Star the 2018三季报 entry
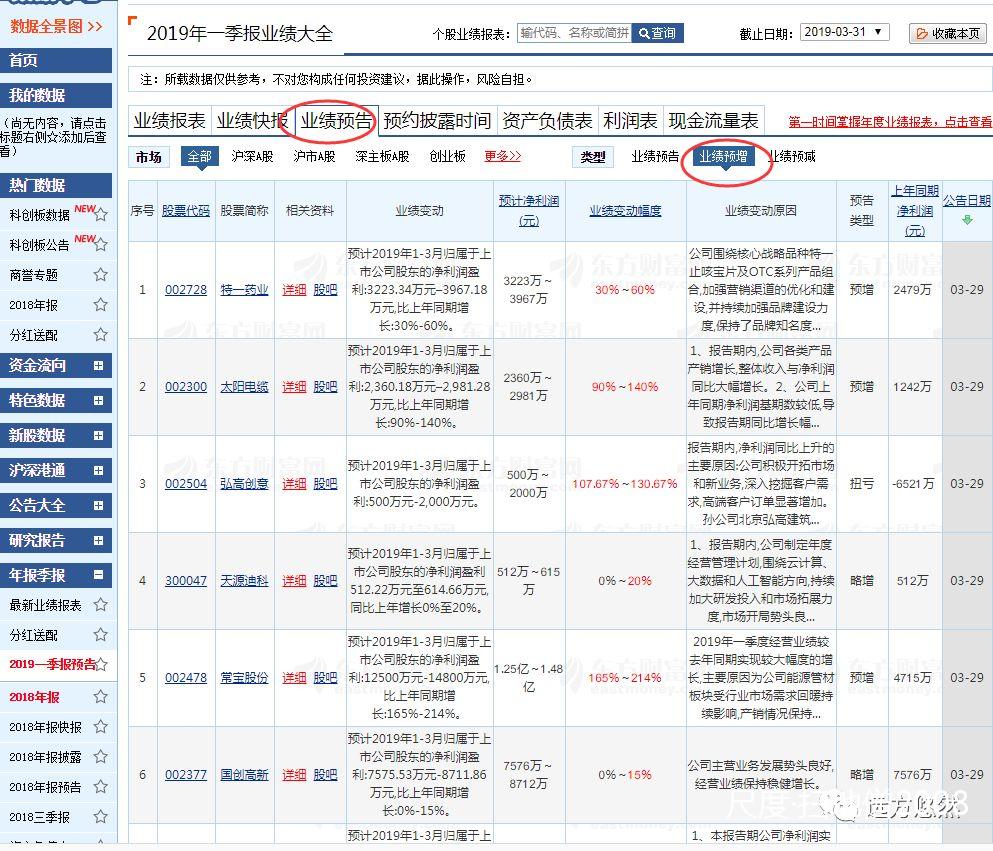Viewport: 993px width, 851px height. tap(101, 816)
